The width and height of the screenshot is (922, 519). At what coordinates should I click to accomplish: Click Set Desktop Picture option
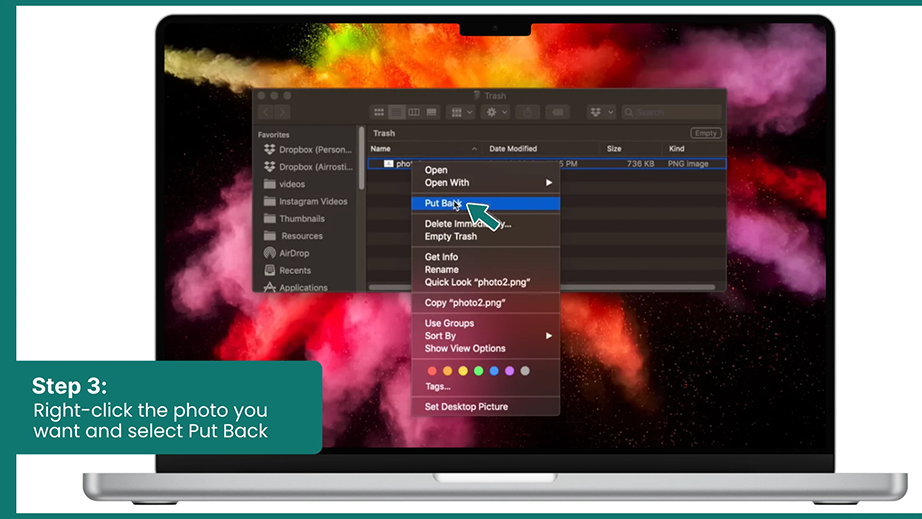(x=486, y=407)
